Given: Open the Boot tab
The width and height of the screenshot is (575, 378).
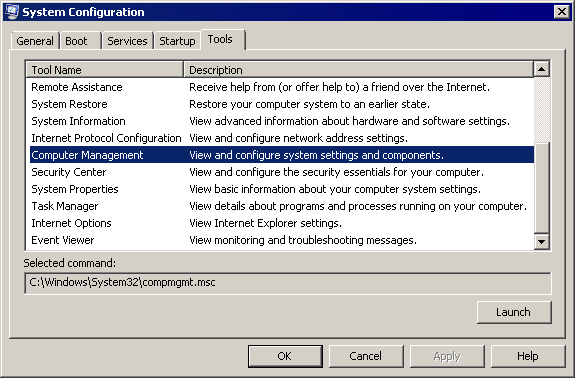Looking at the screenshot, I should 80,41.
